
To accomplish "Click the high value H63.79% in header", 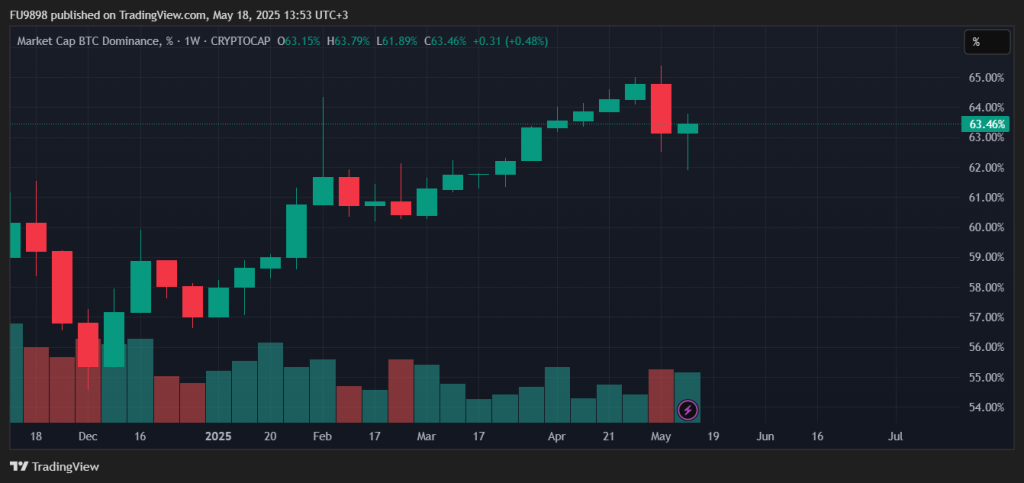I will pos(349,41).
